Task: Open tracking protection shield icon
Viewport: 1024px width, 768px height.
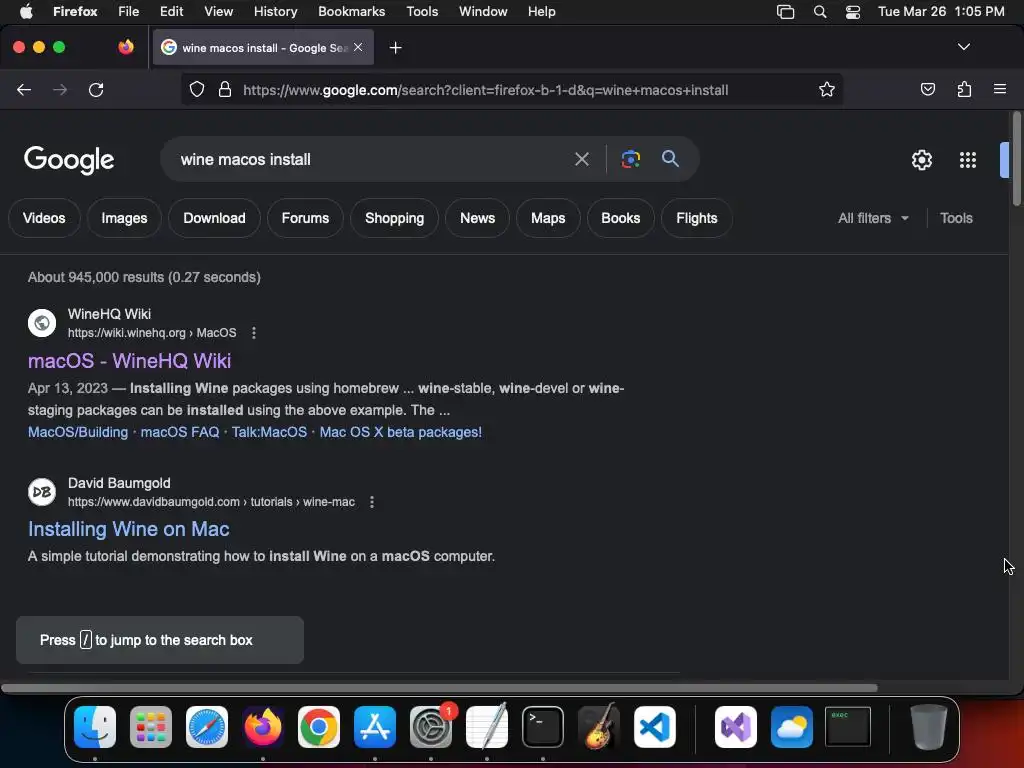Action: click(x=197, y=89)
